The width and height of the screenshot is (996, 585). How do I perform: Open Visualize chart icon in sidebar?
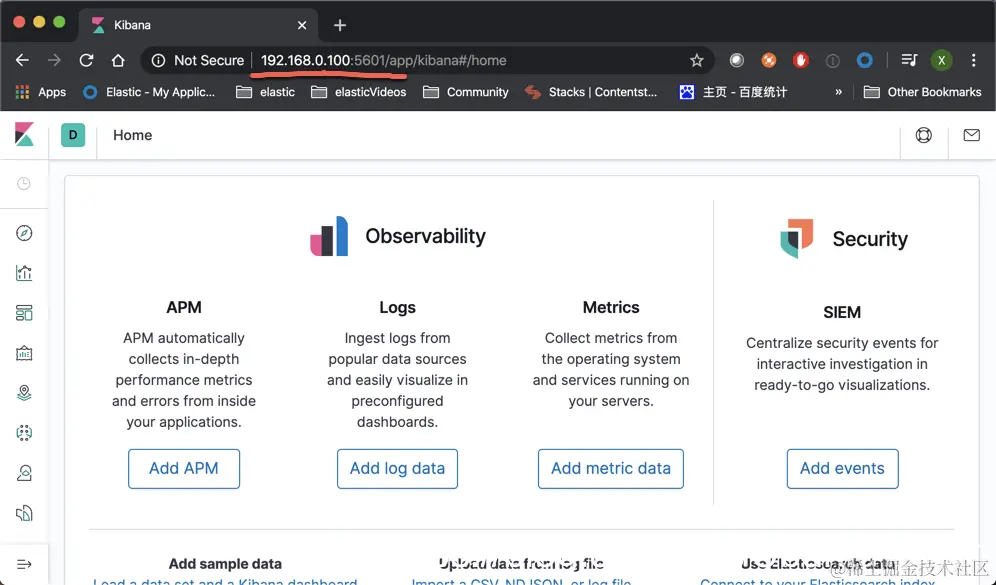[24, 273]
